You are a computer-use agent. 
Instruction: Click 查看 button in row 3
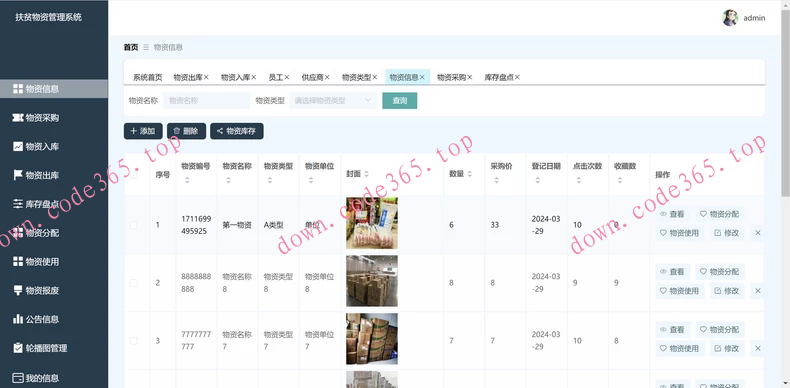673,330
